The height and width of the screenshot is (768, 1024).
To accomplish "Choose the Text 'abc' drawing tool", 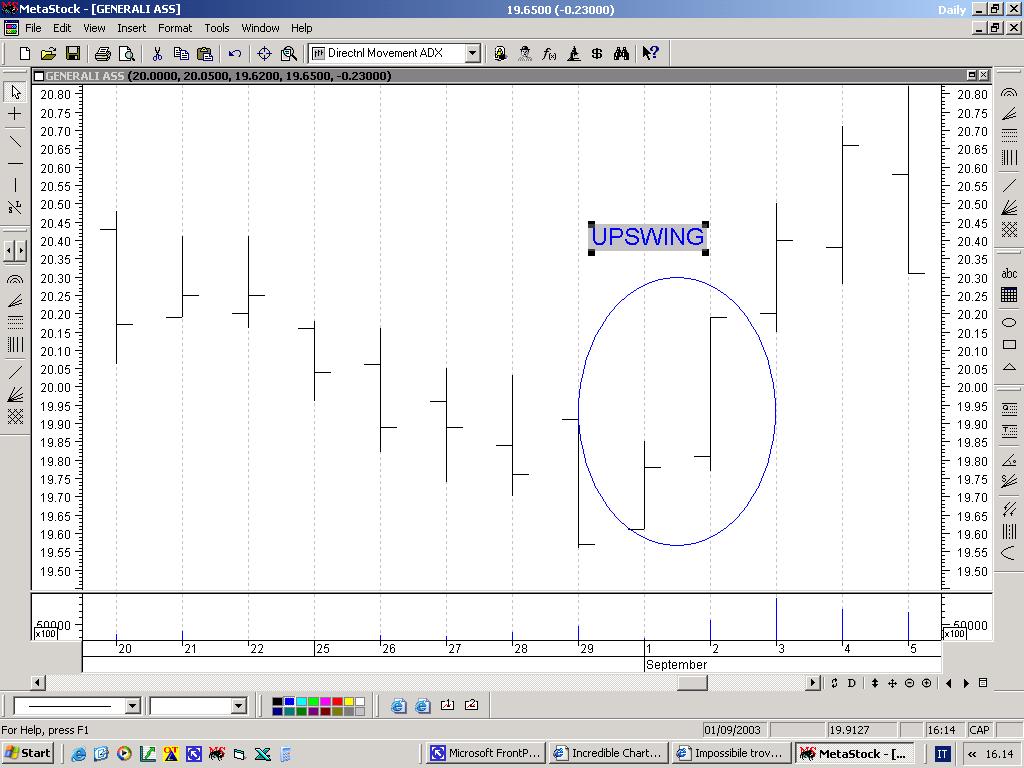I will coord(1009,273).
